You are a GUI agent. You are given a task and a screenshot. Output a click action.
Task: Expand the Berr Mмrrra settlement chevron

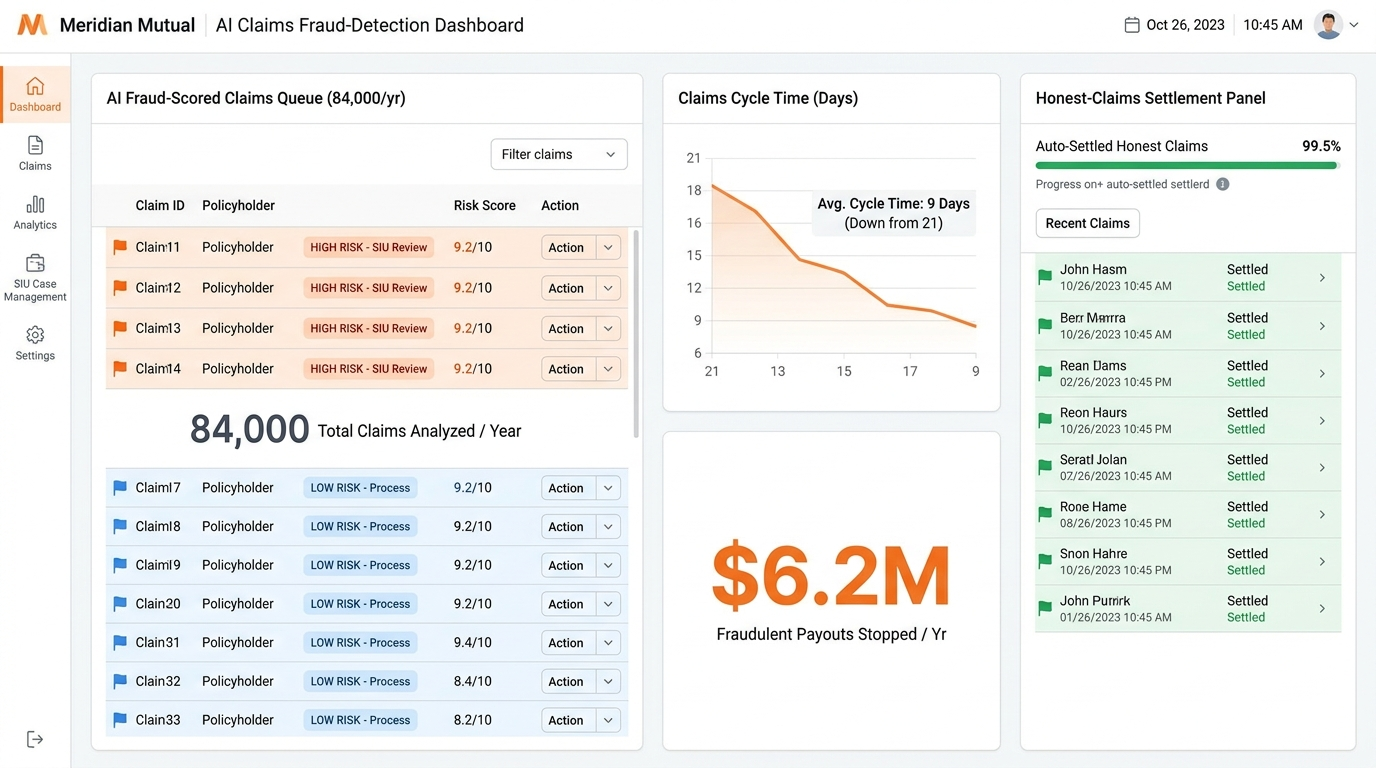(x=1322, y=326)
